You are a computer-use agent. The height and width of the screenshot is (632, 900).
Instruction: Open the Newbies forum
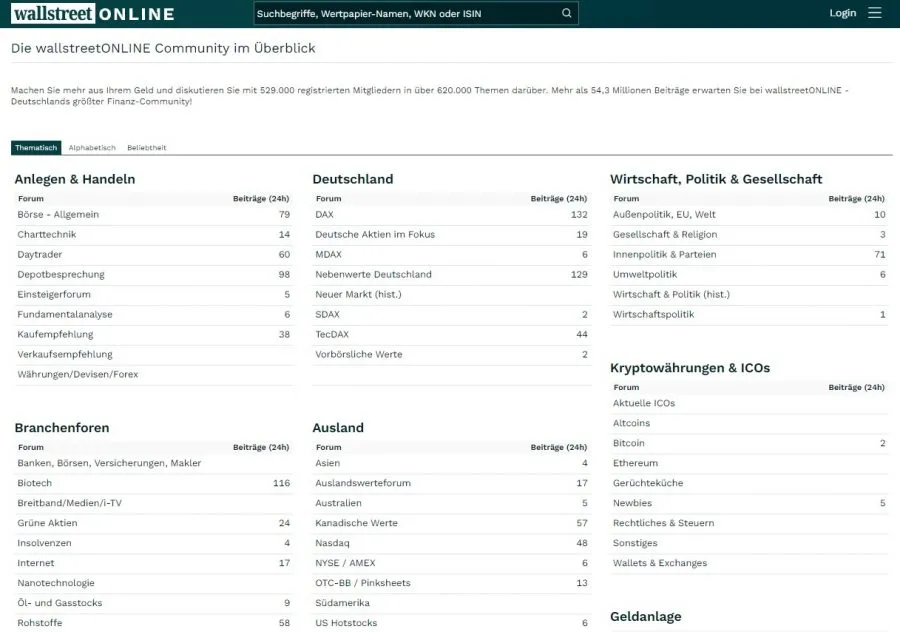(632, 503)
